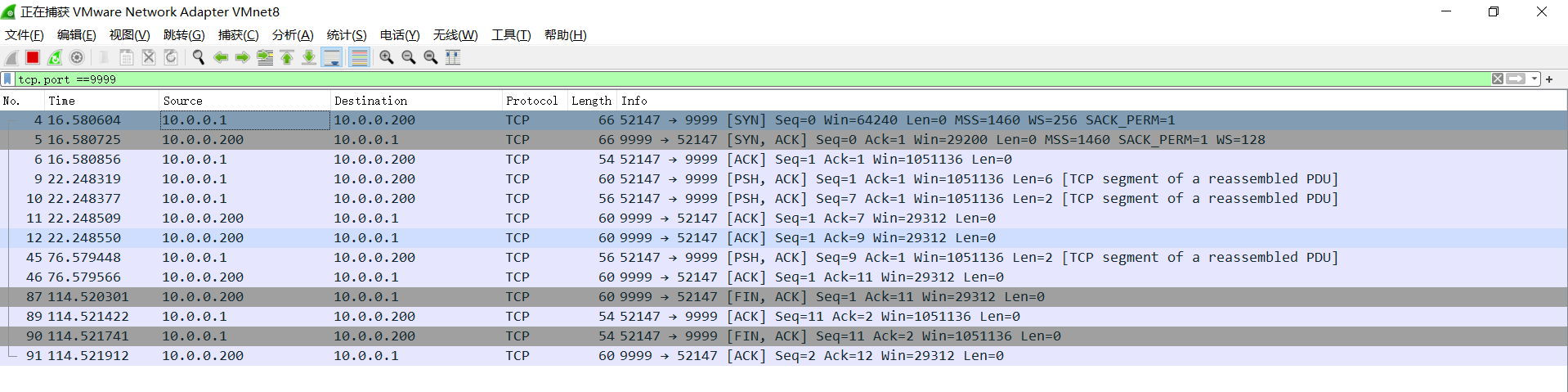The height and width of the screenshot is (392, 1568).
Task: Minimize the Wireshark window
Action: coord(1446,11)
